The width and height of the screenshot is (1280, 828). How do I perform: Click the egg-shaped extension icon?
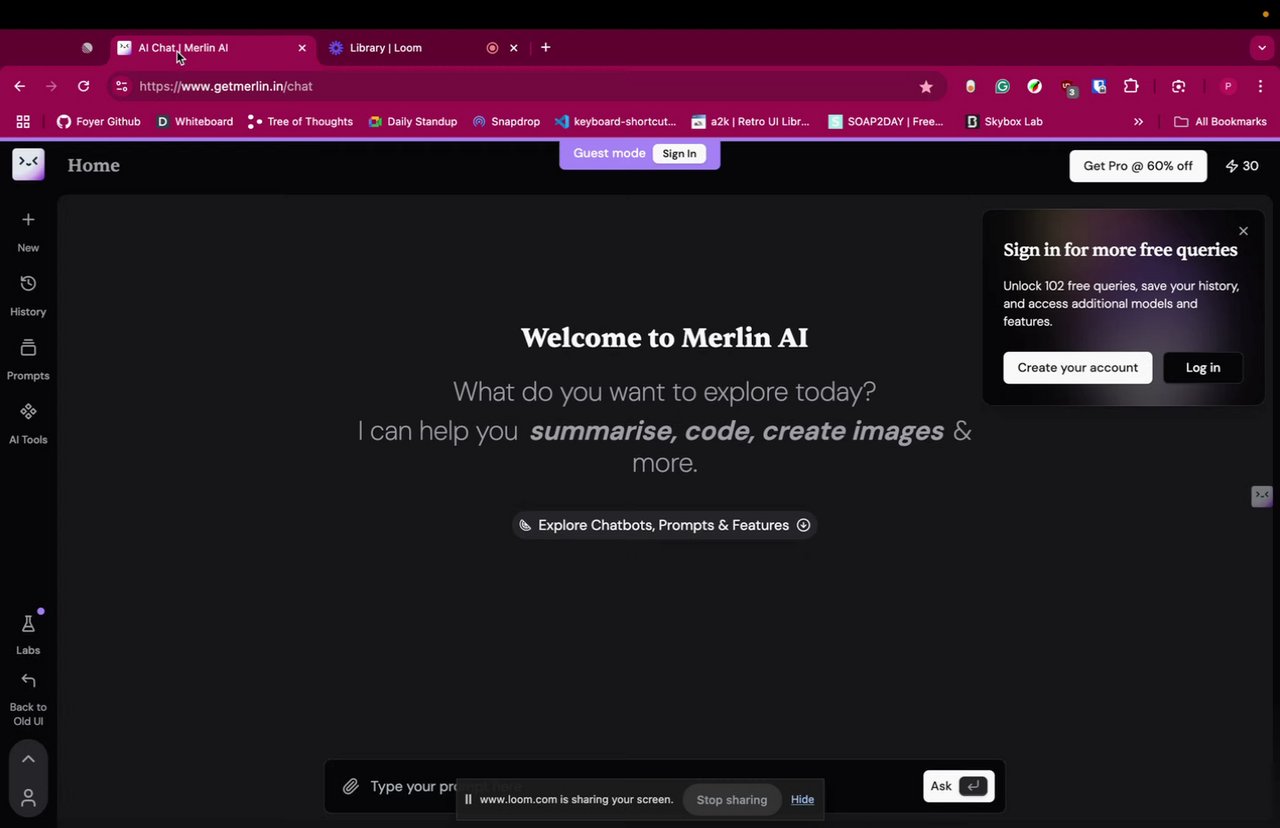(970, 87)
